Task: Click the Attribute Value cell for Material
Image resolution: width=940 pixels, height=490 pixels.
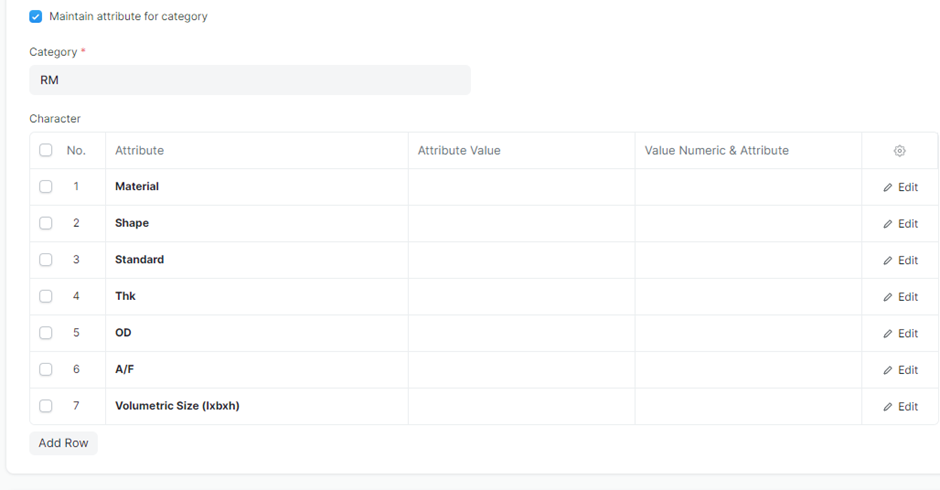Action: click(x=521, y=187)
